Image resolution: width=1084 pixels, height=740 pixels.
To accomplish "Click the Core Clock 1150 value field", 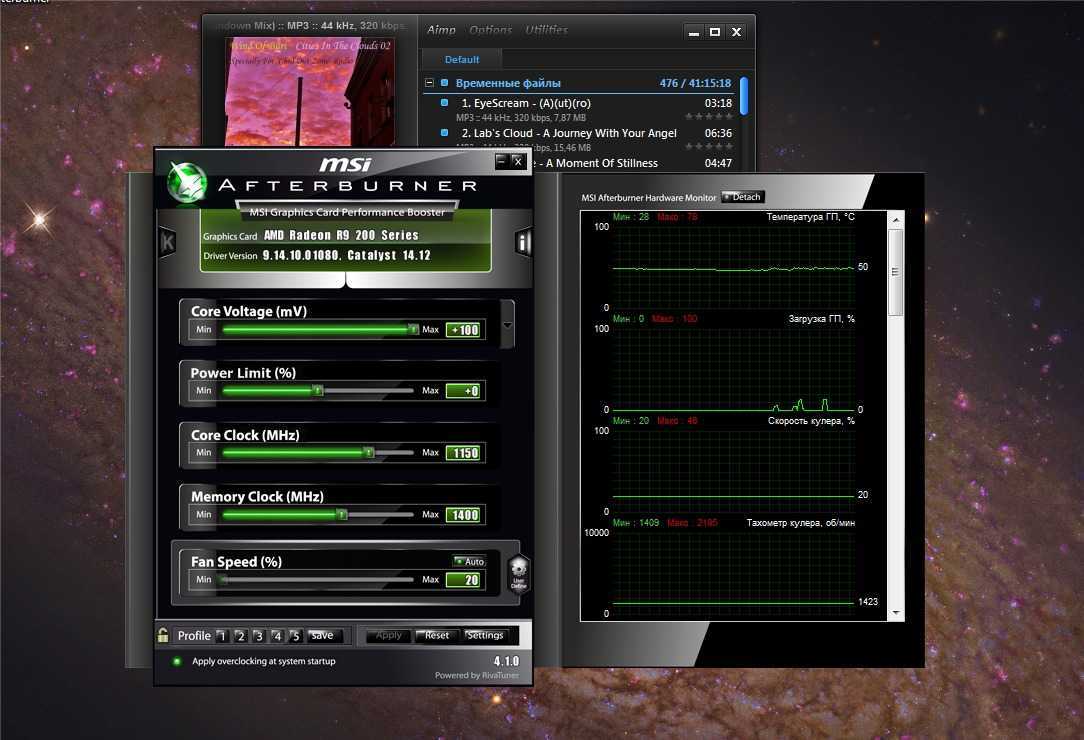I will [x=463, y=453].
